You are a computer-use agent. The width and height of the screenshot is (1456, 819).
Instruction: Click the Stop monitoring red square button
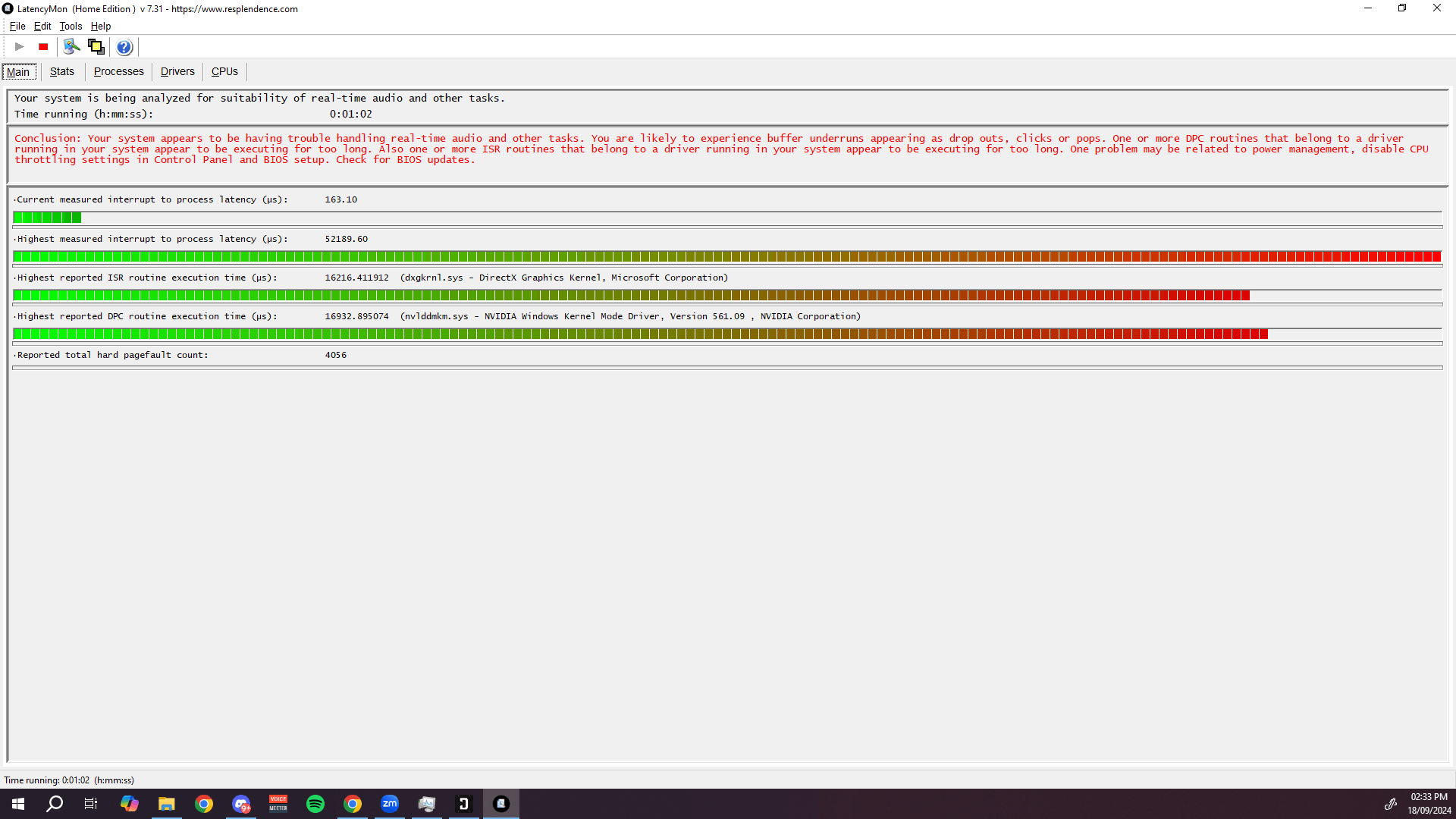click(x=43, y=47)
